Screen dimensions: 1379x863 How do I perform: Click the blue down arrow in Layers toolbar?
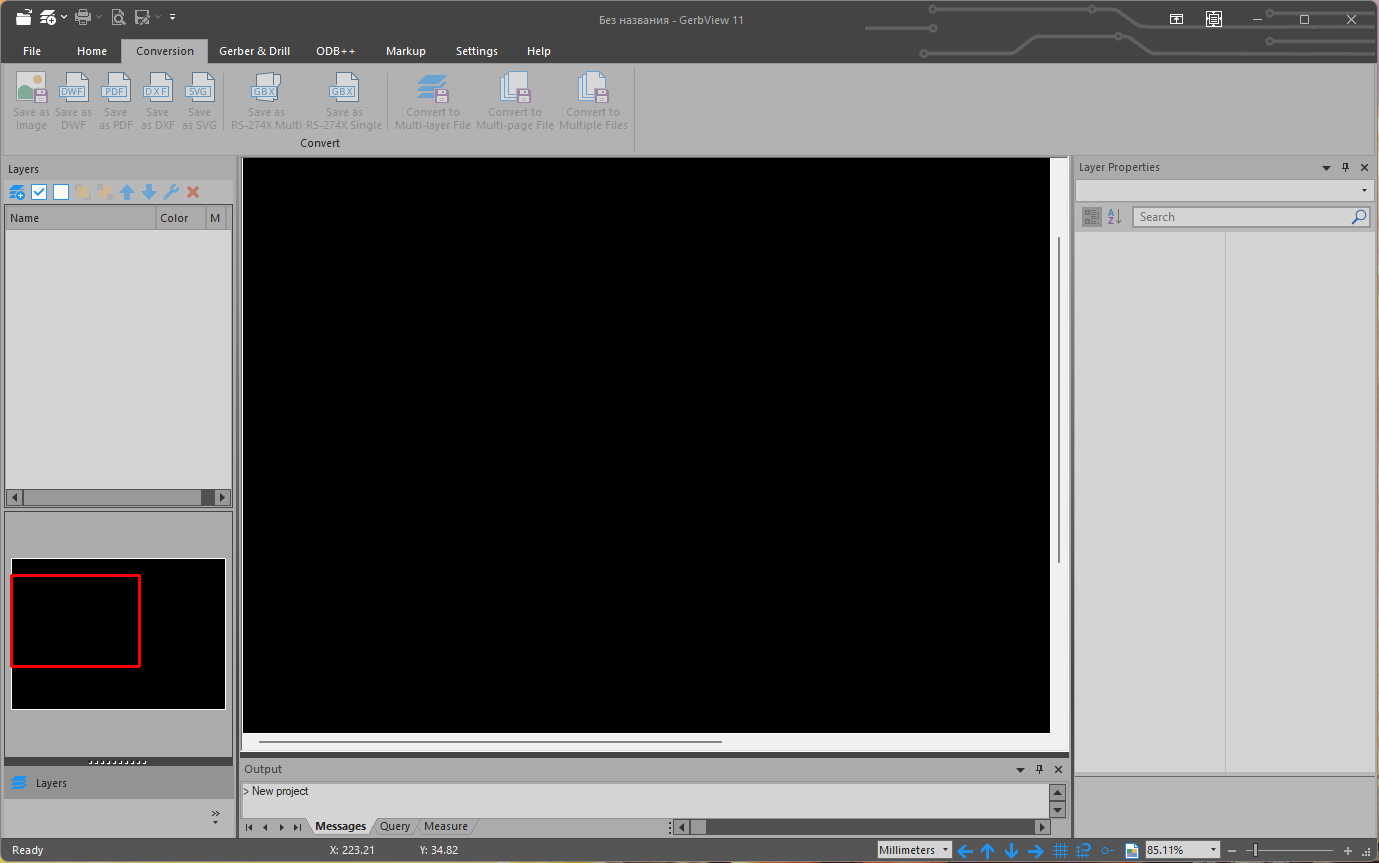[x=149, y=192]
